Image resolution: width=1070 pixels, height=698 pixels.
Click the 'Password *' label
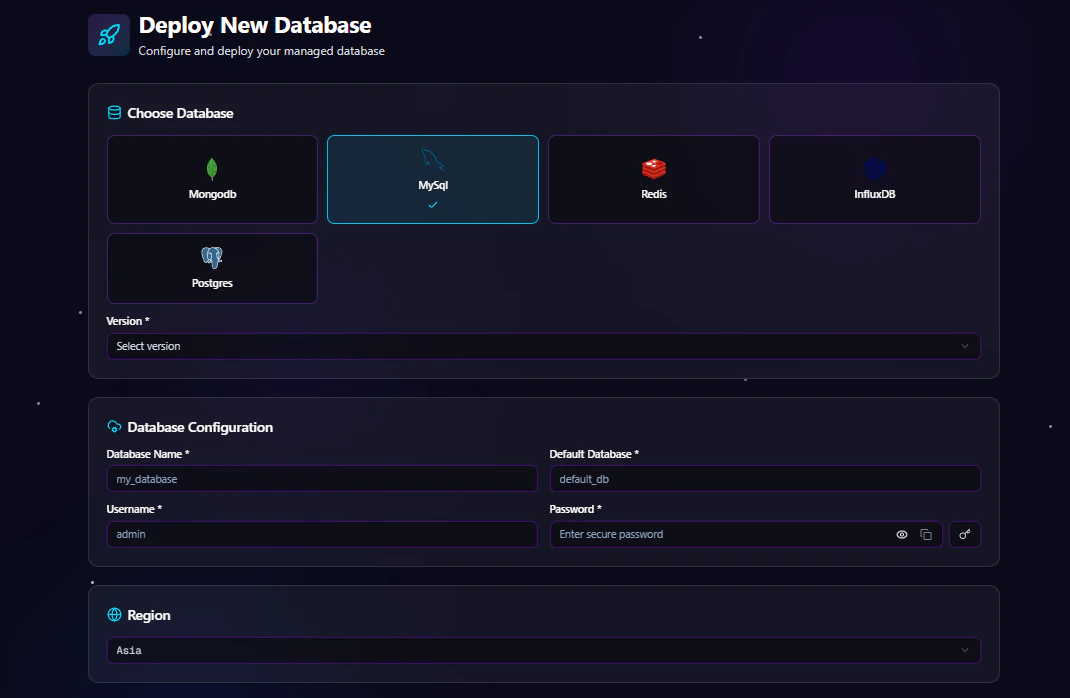(x=575, y=509)
